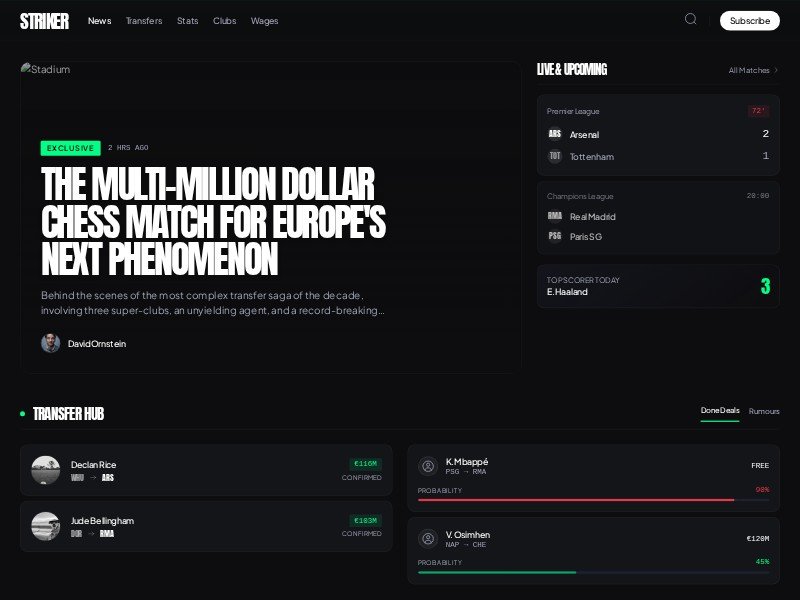
Task: Click the TOT Tottenham club badge
Action: coord(554,156)
